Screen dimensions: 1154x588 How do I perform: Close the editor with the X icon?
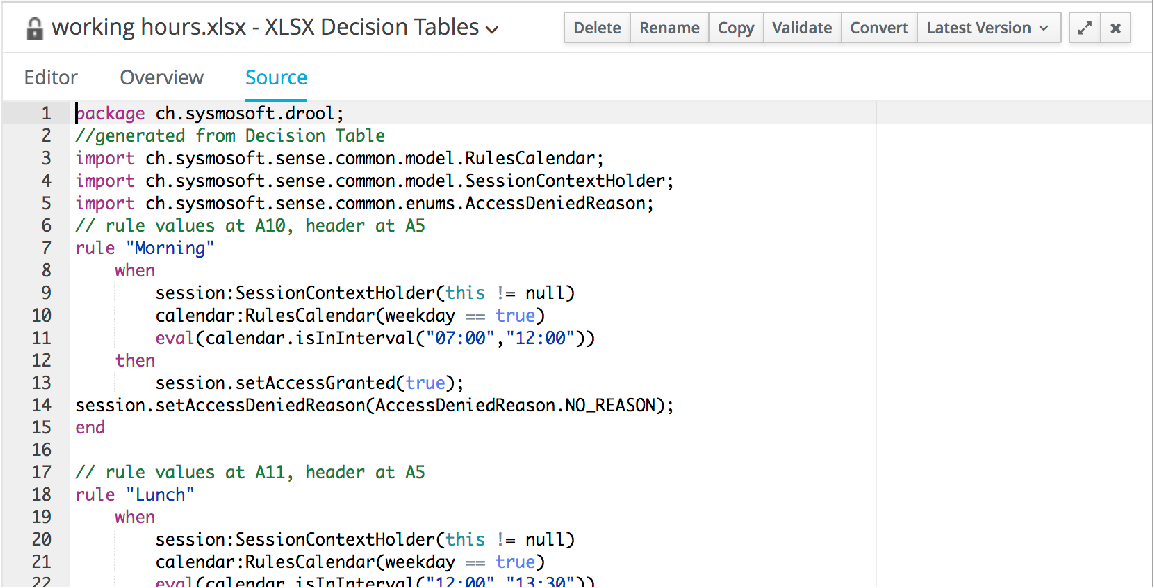1115,28
